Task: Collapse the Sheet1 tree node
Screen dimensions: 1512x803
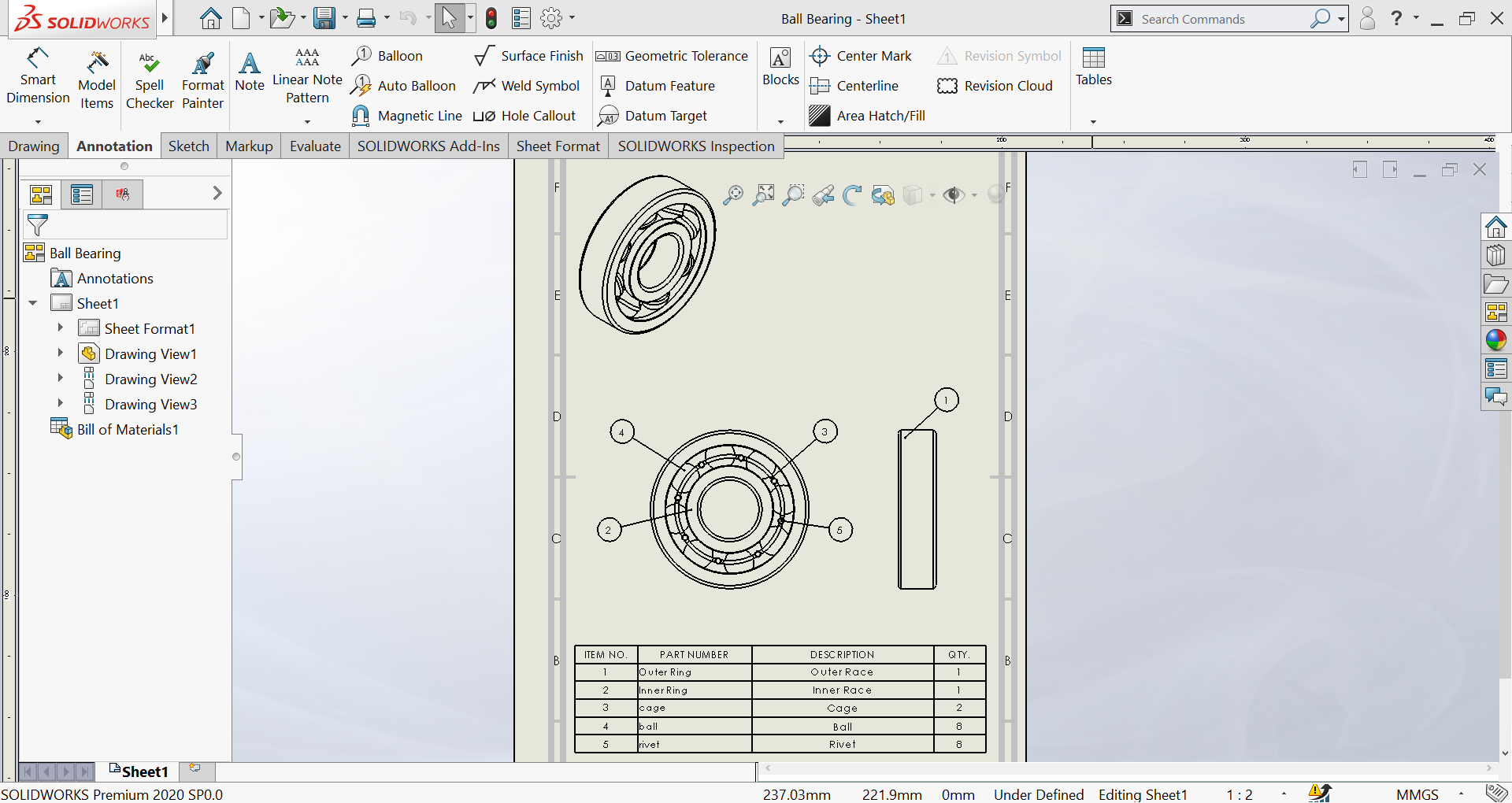Action: coord(33,303)
